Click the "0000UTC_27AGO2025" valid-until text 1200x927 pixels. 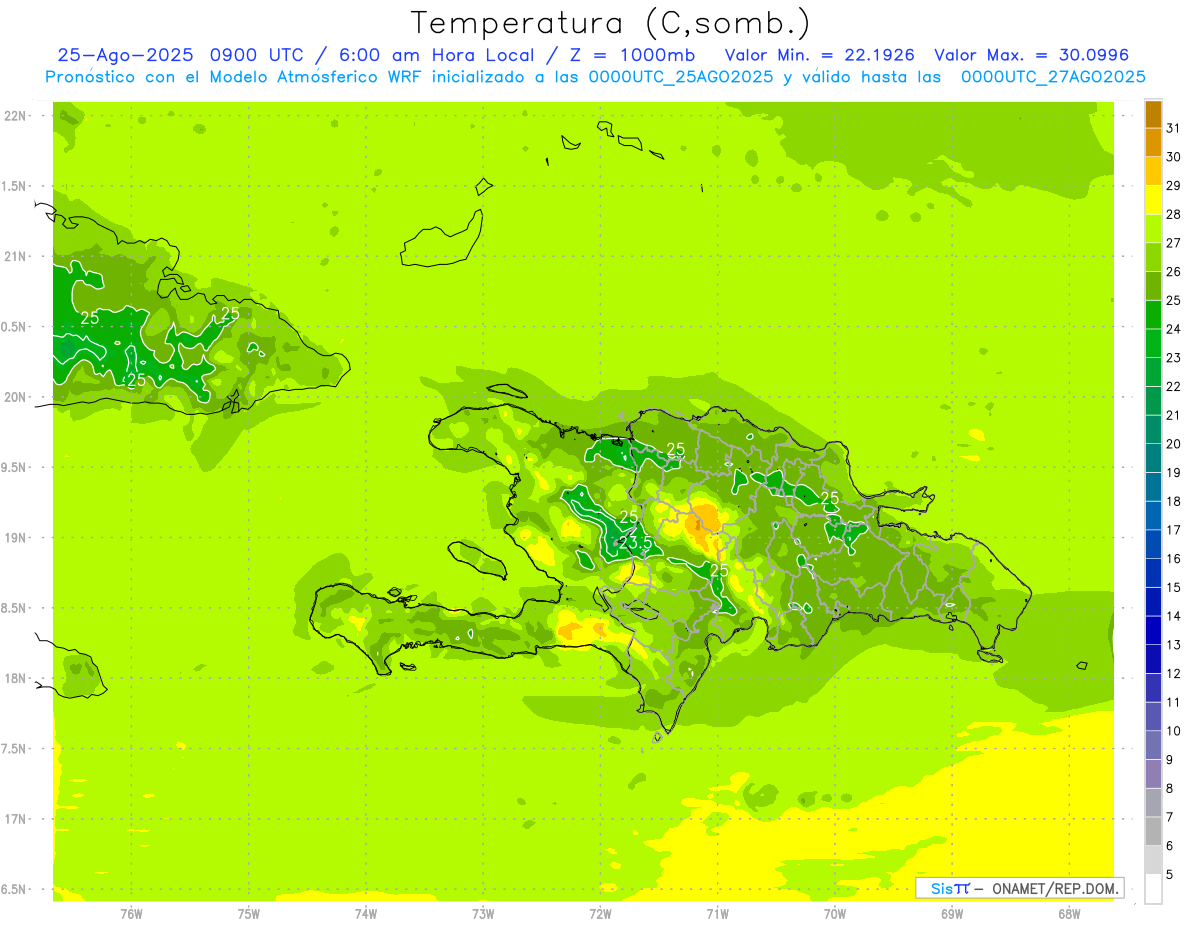1052,77
